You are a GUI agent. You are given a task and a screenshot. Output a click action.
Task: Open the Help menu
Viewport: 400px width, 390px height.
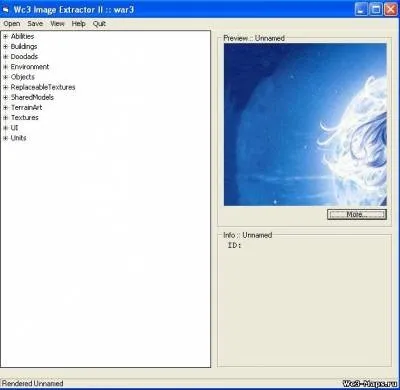click(79, 24)
